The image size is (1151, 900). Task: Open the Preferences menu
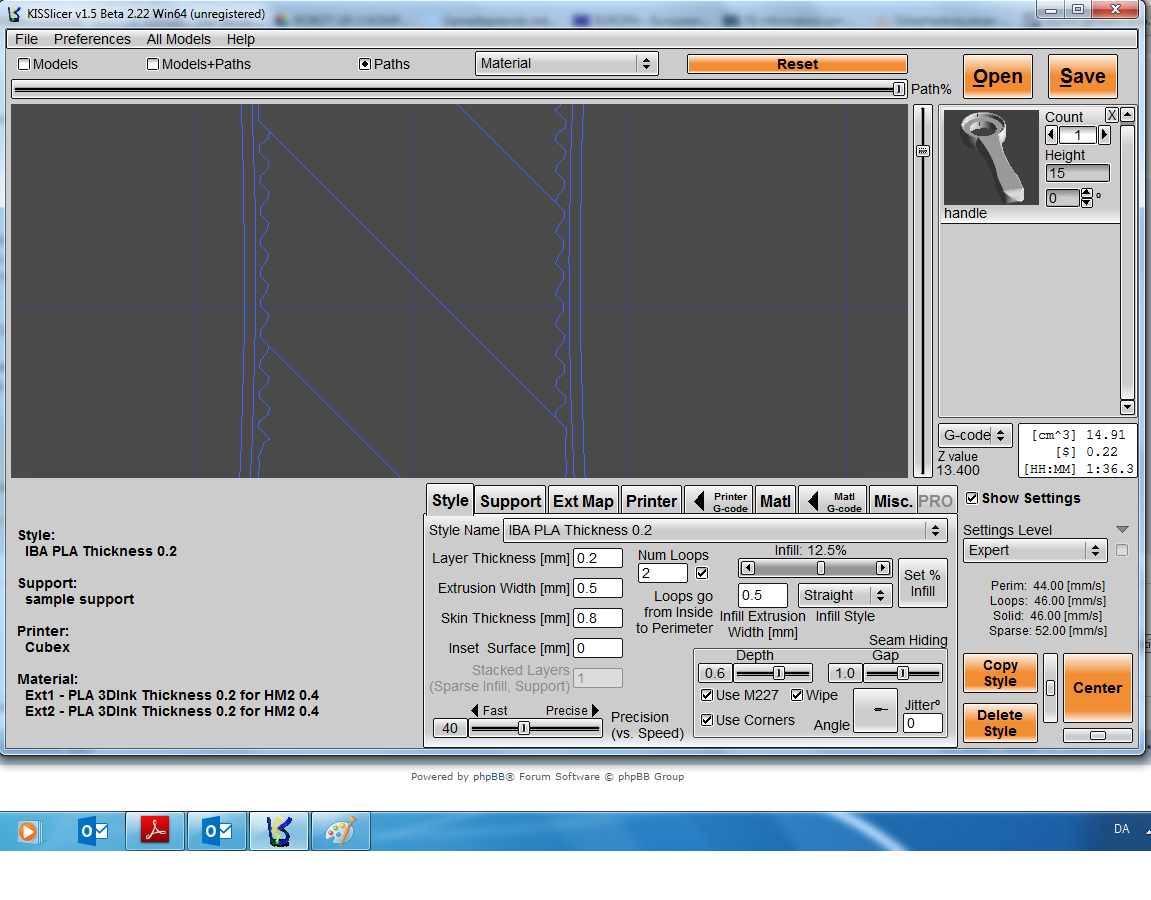pos(92,39)
